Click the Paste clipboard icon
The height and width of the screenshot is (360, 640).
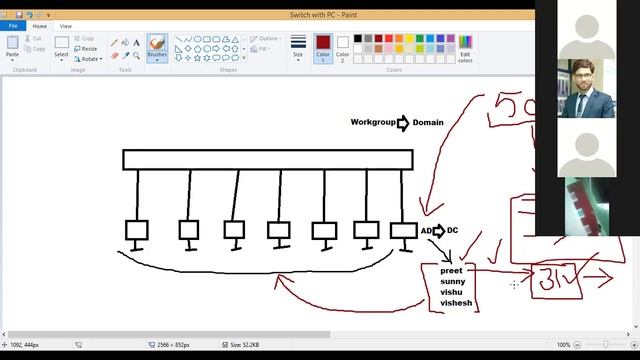click(x=12, y=42)
